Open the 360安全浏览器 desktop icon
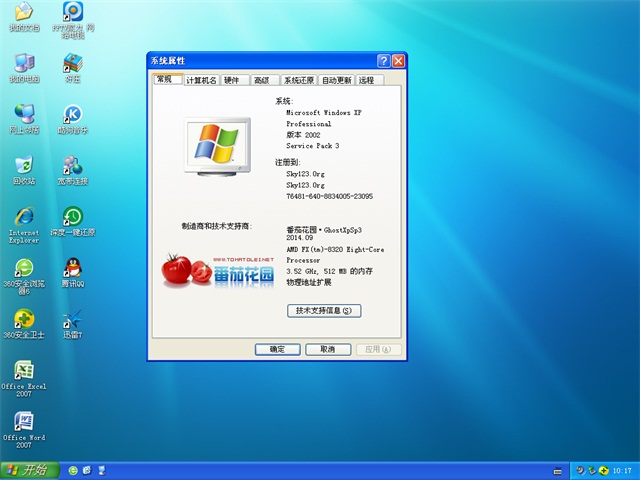Image resolution: width=640 pixels, height=480 pixels. click(24, 268)
